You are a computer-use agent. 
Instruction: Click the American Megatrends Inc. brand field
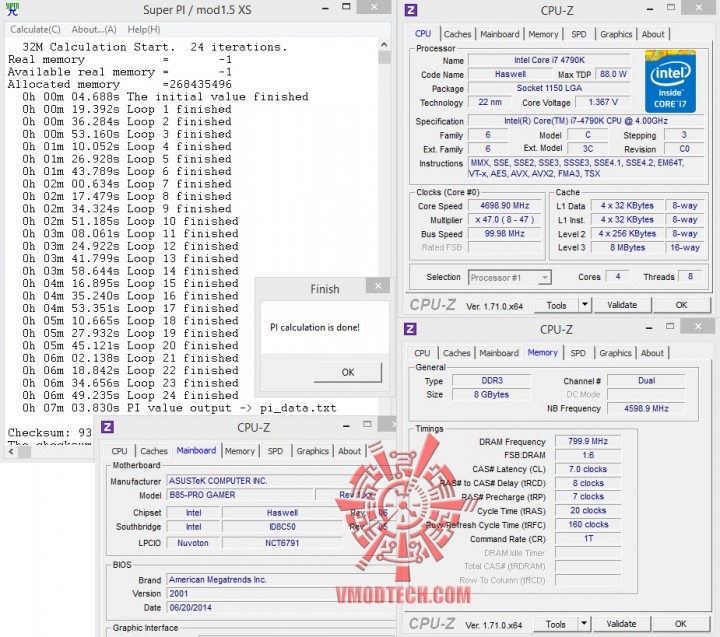[280, 580]
